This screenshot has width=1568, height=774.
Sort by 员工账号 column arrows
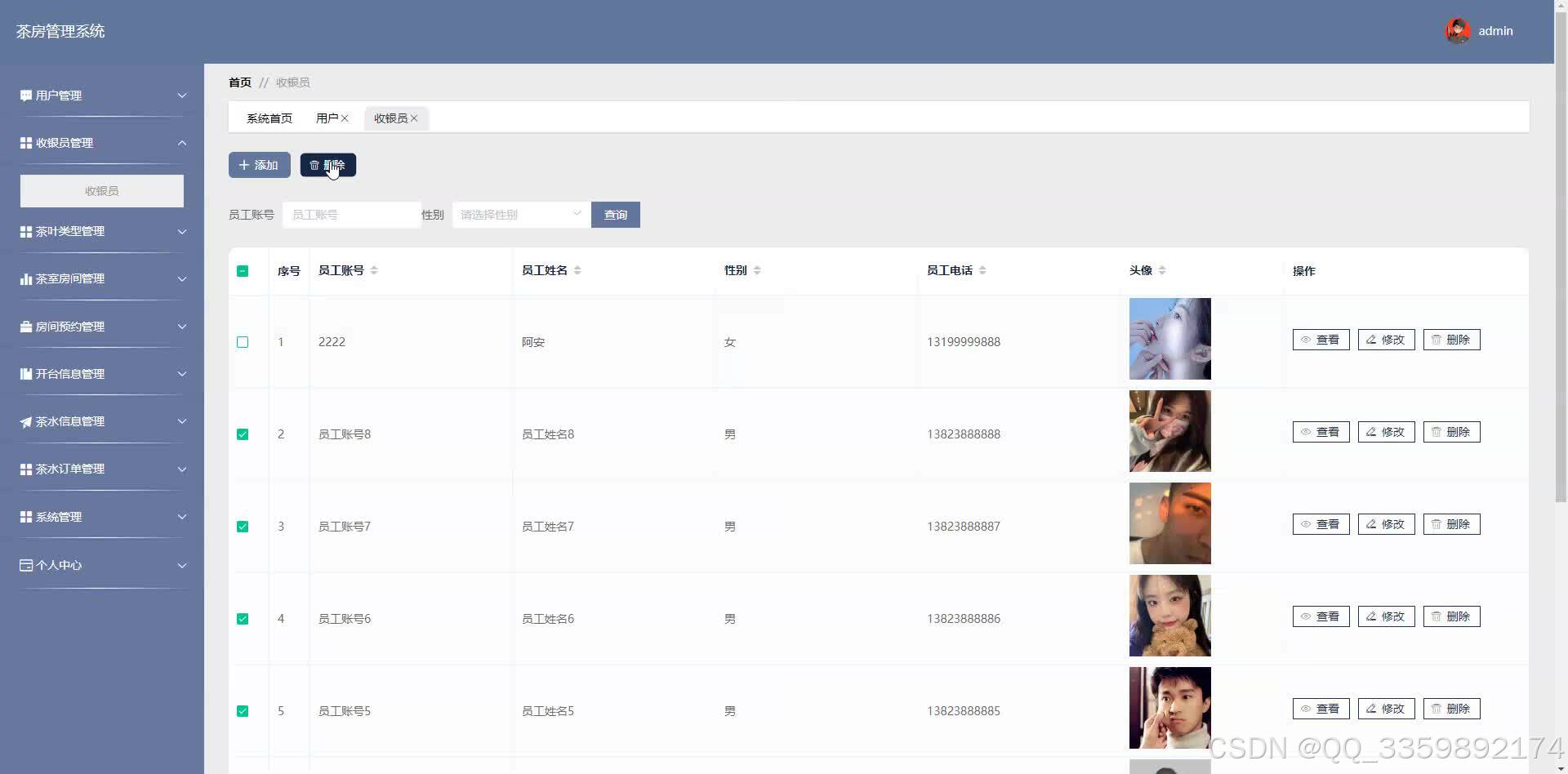(x=374, y=270)
